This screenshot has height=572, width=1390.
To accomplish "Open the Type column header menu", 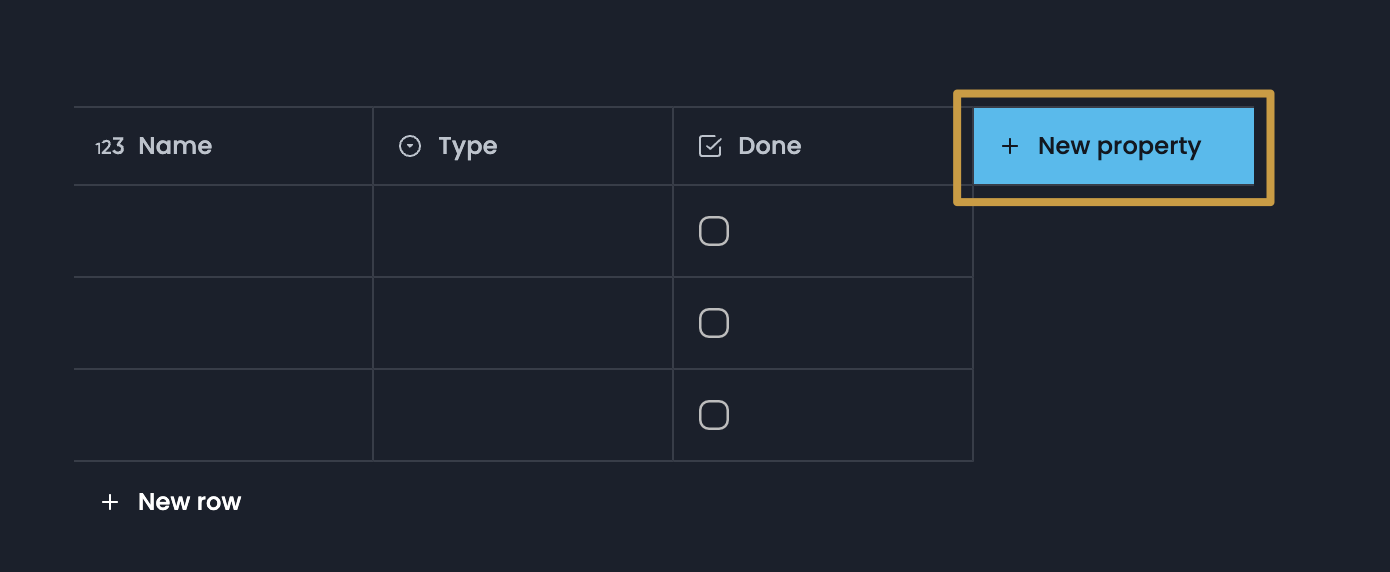I will tap(468, 147).
